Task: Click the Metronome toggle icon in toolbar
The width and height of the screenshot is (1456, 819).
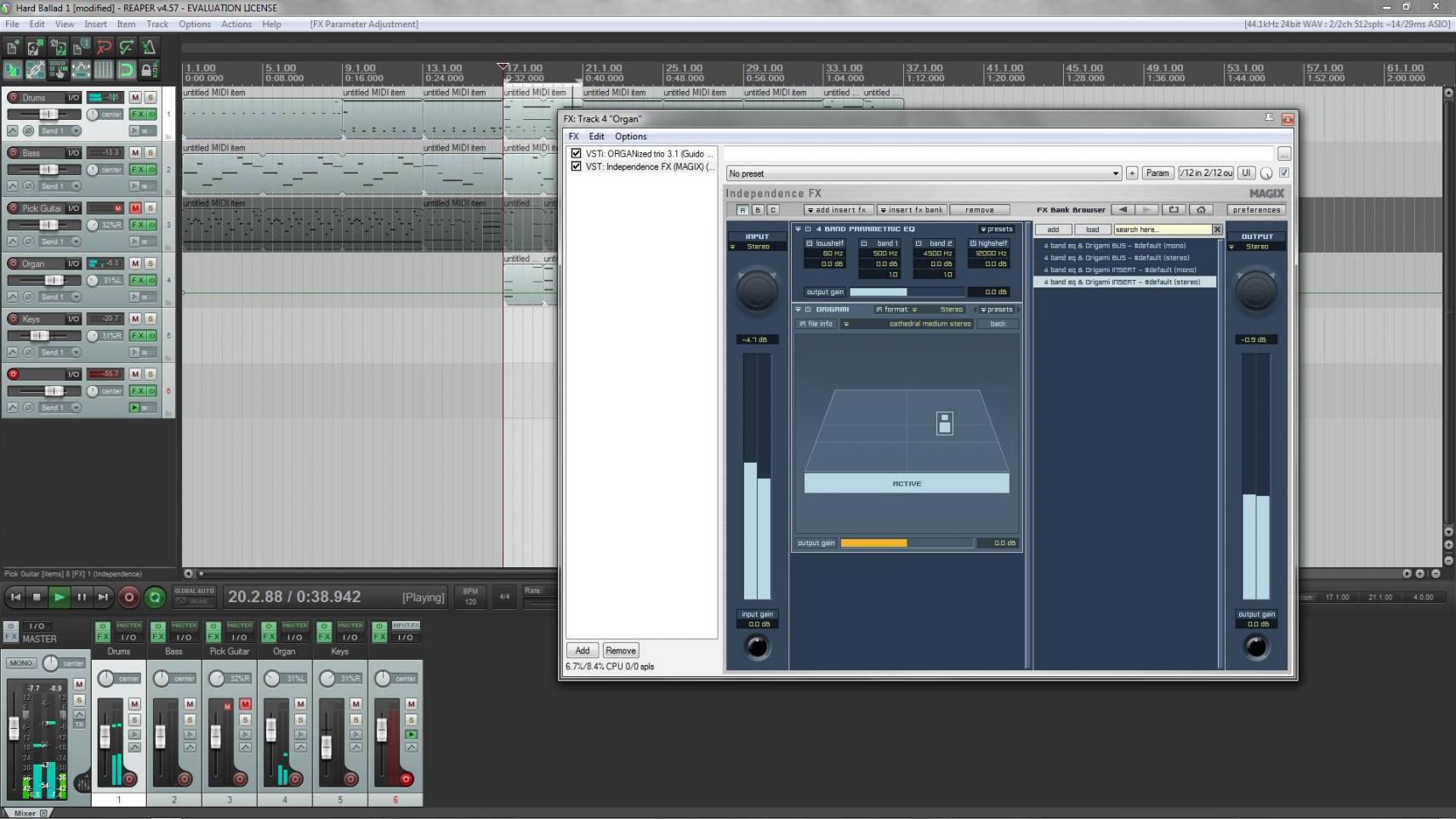Action: coord(149,48)
